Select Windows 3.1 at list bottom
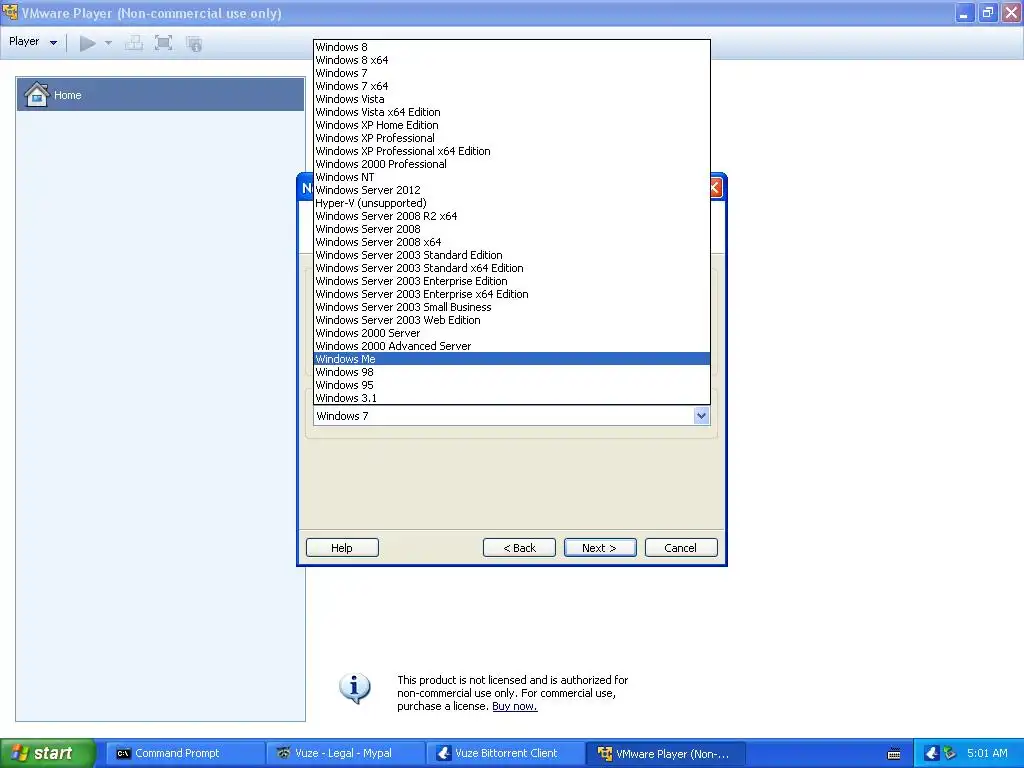Viewport: 1024px width, 768px height. 512,398
